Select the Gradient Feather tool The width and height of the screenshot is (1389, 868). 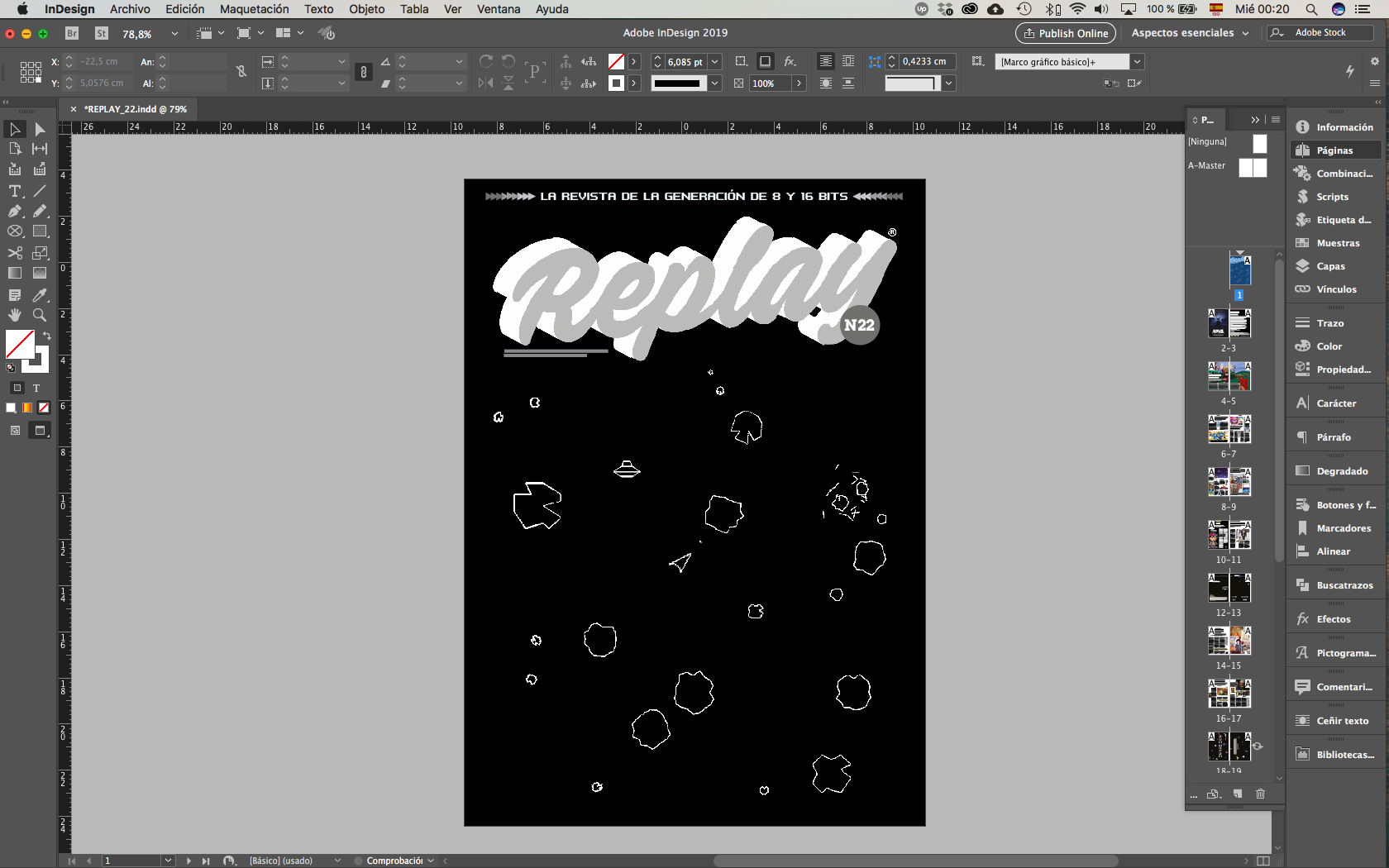(x=40, y=273)
